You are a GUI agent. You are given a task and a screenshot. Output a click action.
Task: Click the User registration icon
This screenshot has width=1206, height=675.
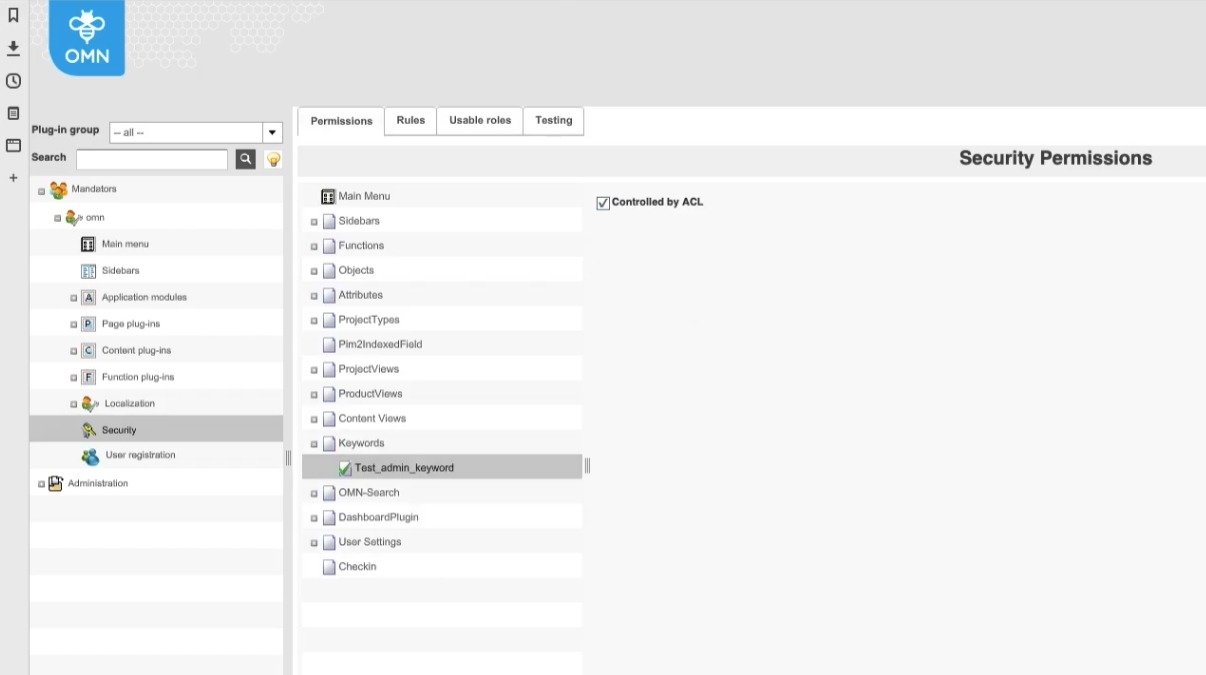[90, 456]
